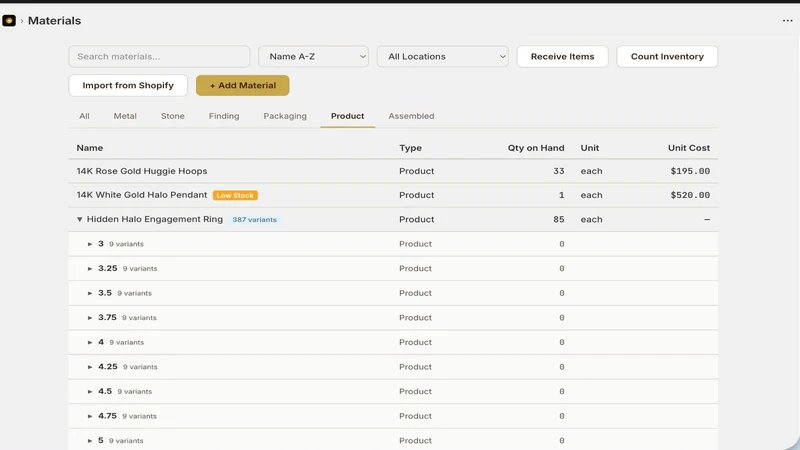Click the Add Material button

pyautogui.click(x=242, y=85)
